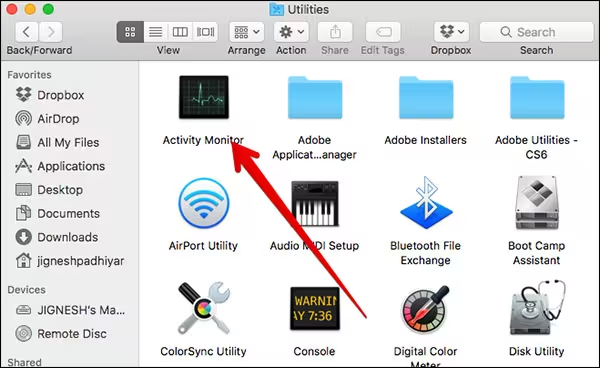Viewport: 600px width, 368px height.
Task: Switch to list view
Action: pos(155,32)
